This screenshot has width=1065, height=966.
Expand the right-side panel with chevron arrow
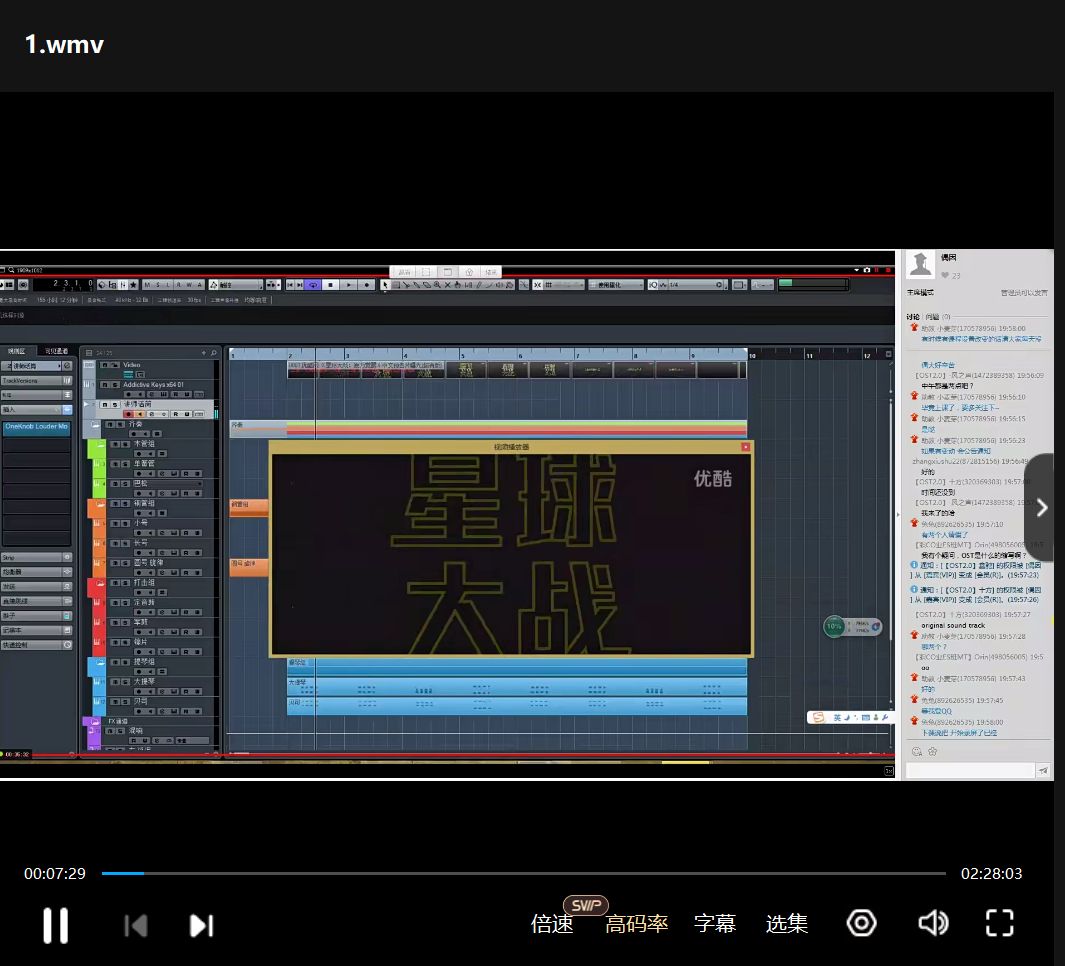point(1042,507)
